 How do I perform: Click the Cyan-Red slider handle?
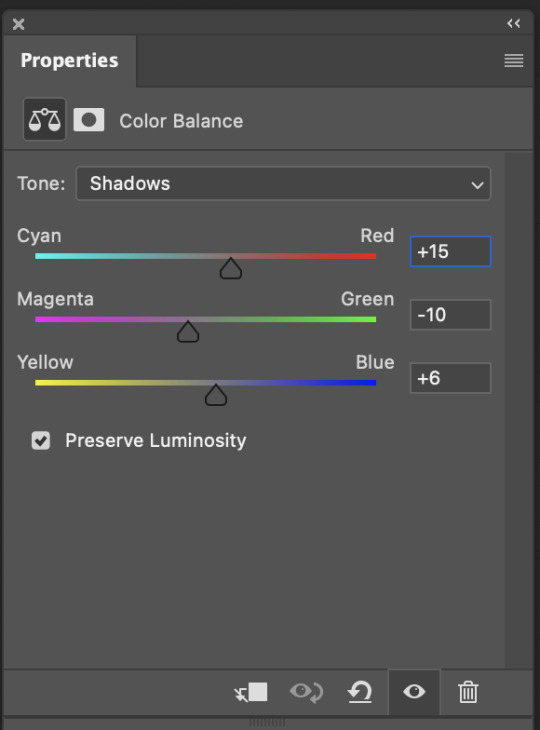click(x=231, y=268)
